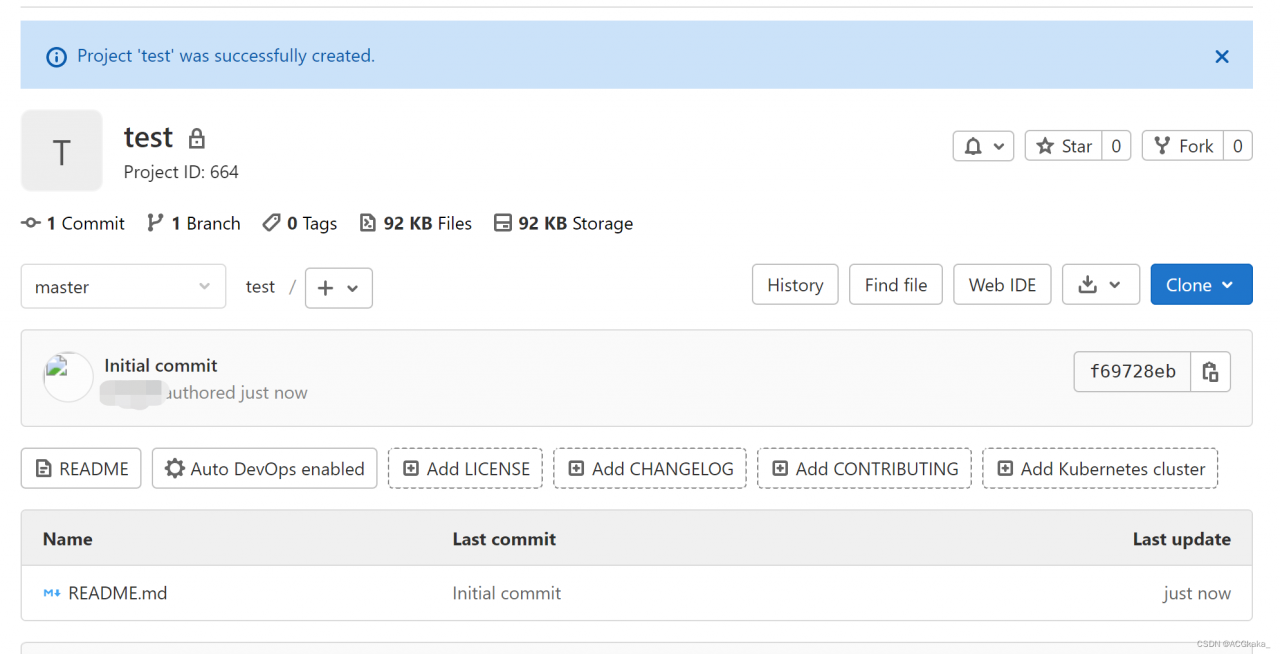The width and height of the screenshot is (1280, 654).
Task: Expand the Clone options
Action: 1200,285
